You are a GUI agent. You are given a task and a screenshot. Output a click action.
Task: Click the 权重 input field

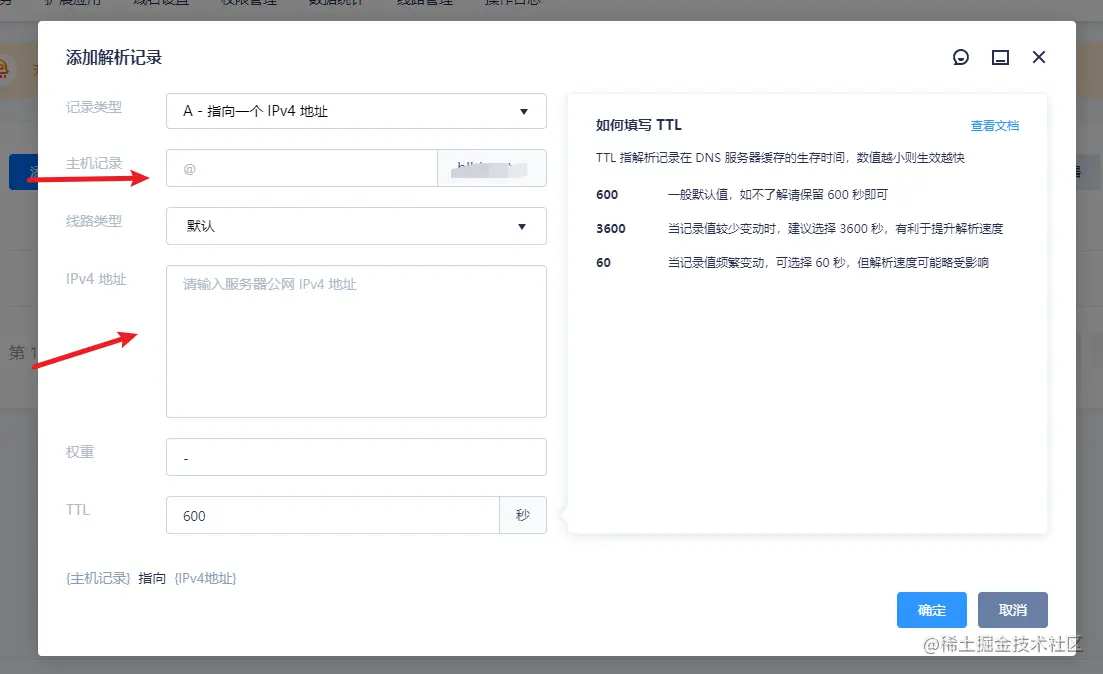click(356, 457)
